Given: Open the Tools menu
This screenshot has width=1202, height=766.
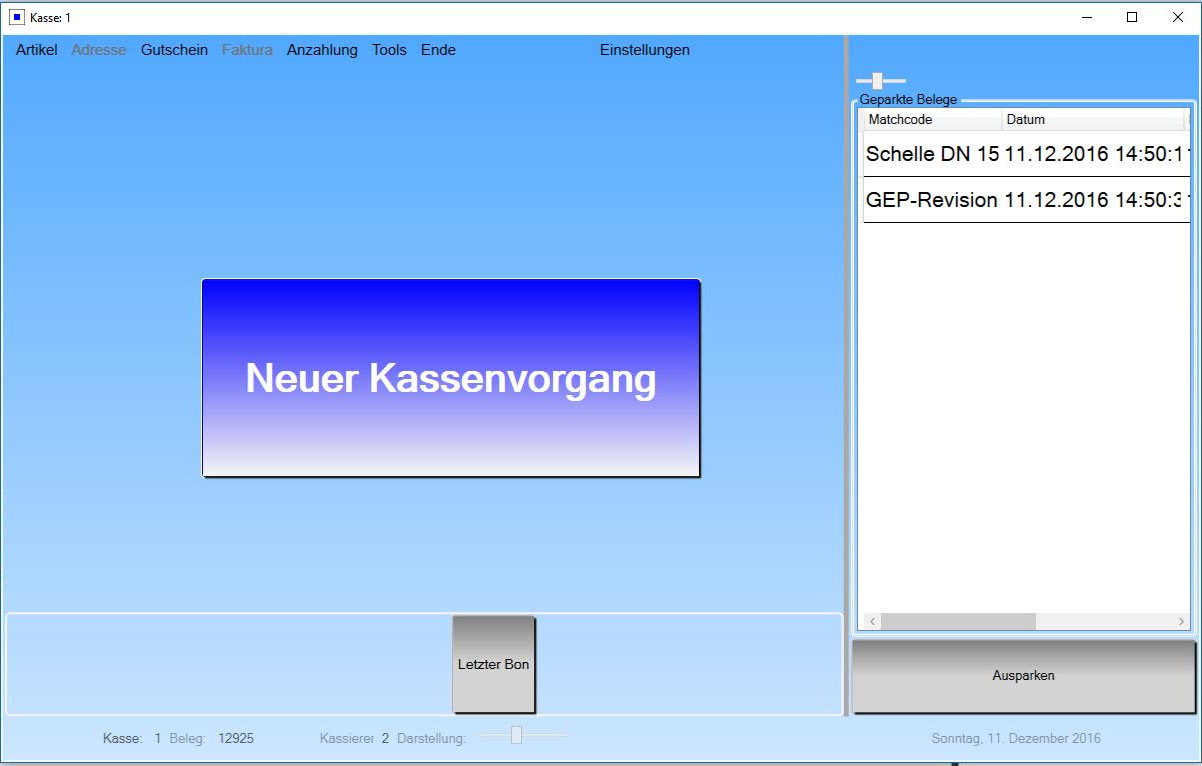Looking at the screenshot, I should click(x=389, y=50).
